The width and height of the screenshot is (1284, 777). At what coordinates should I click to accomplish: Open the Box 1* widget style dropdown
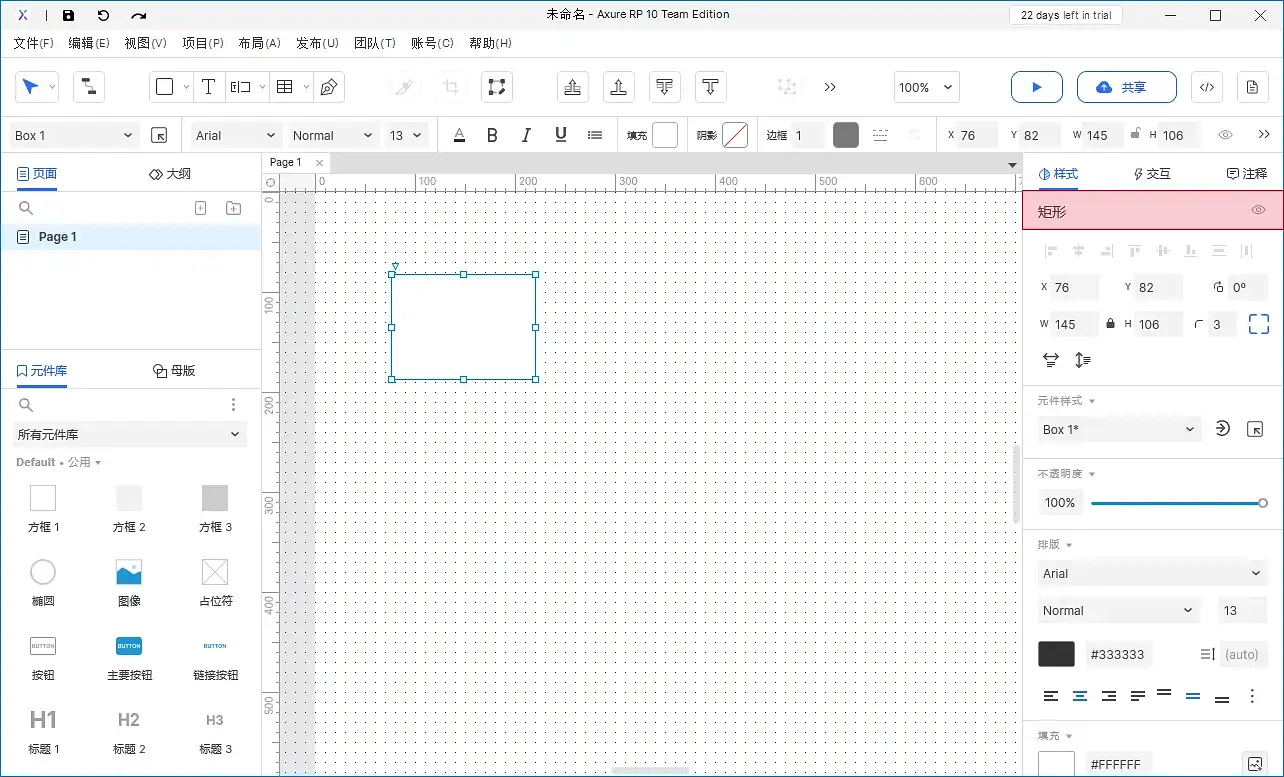pyautogui.click(x=1119, y=429)
